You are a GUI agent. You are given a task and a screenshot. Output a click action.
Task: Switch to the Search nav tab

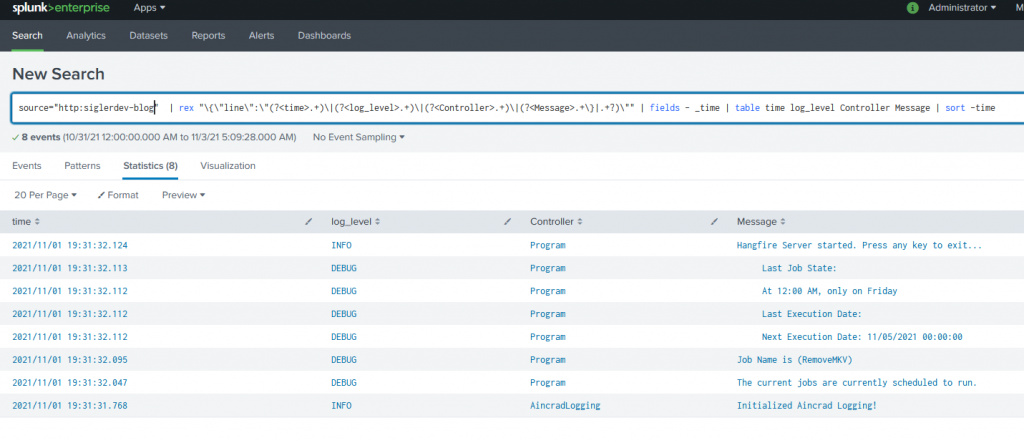27,35
